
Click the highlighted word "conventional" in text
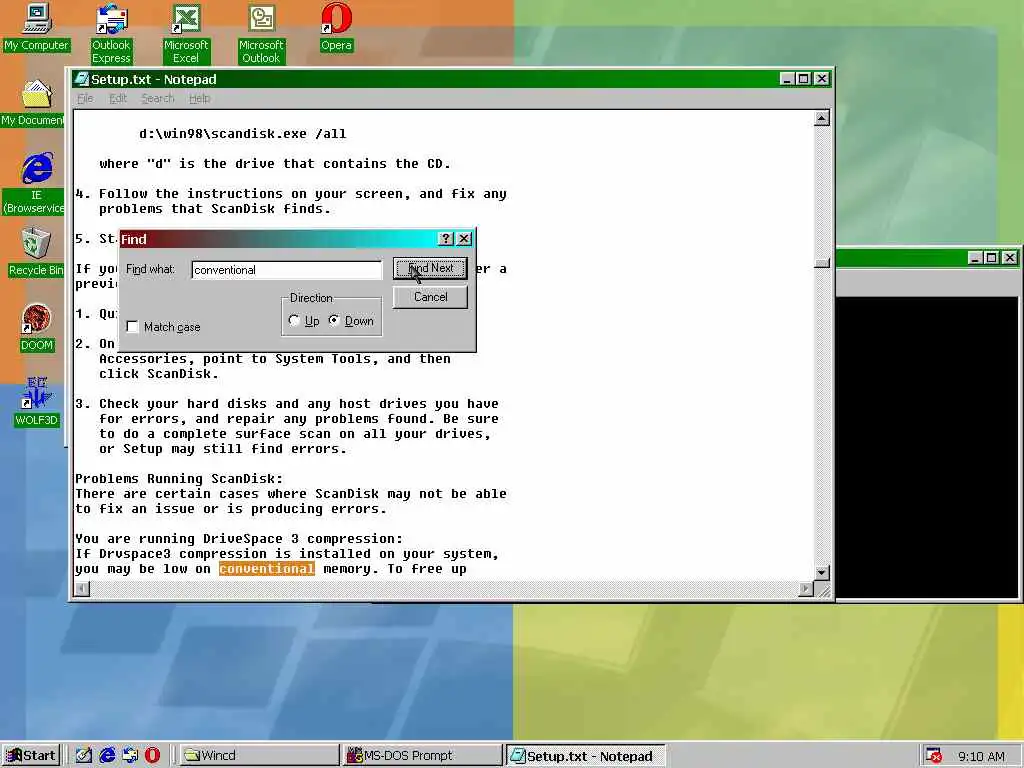pyautogui.click(x=266, y=569)
